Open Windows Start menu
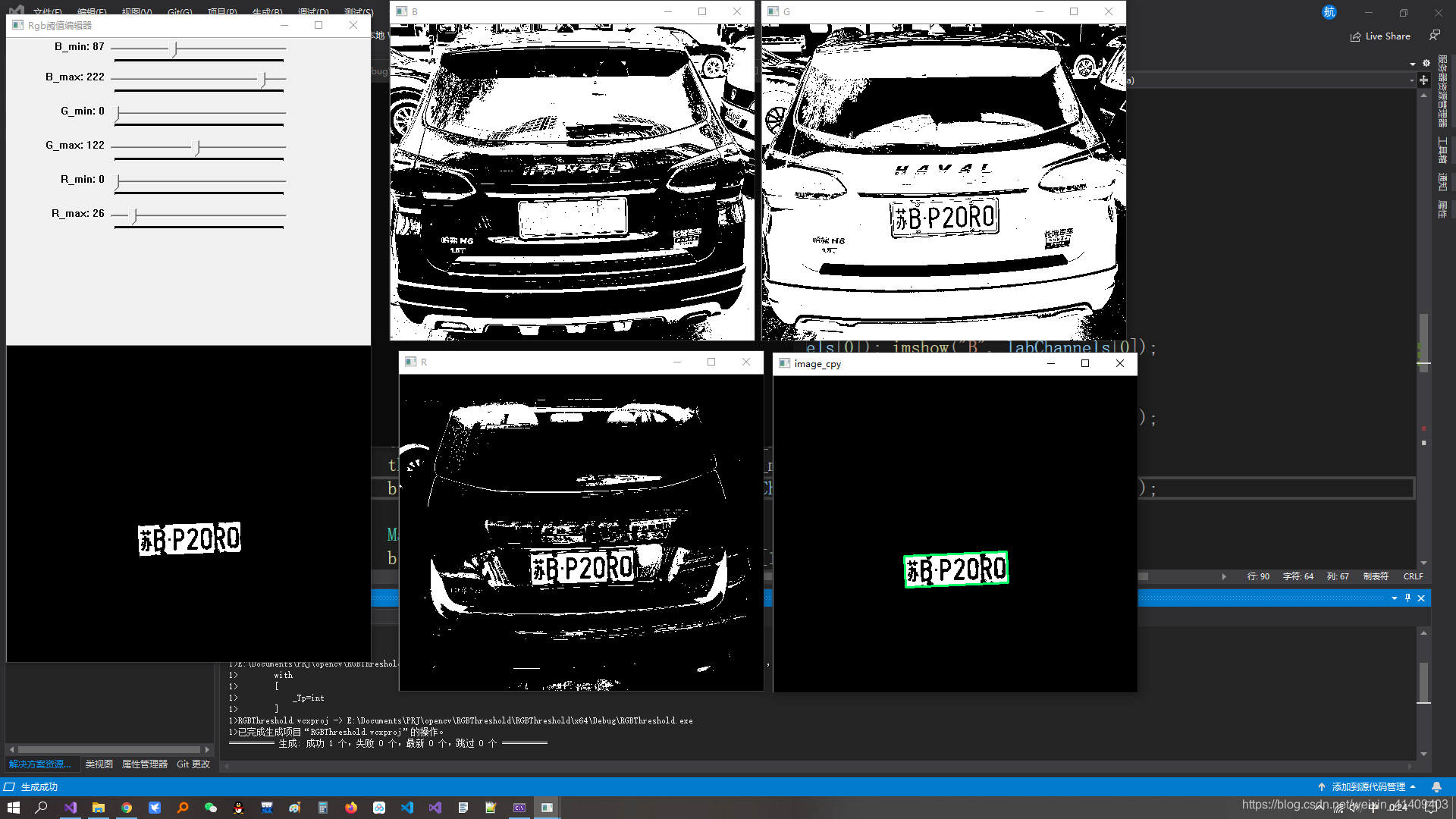This screenshot has width=1456, height=819. pyautogui.click(x=13, y=808)
